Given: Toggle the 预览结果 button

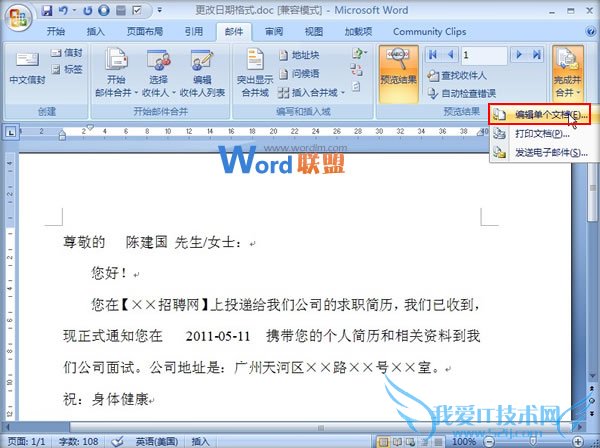Looking at the screenshot, I should tap(398, 73).
